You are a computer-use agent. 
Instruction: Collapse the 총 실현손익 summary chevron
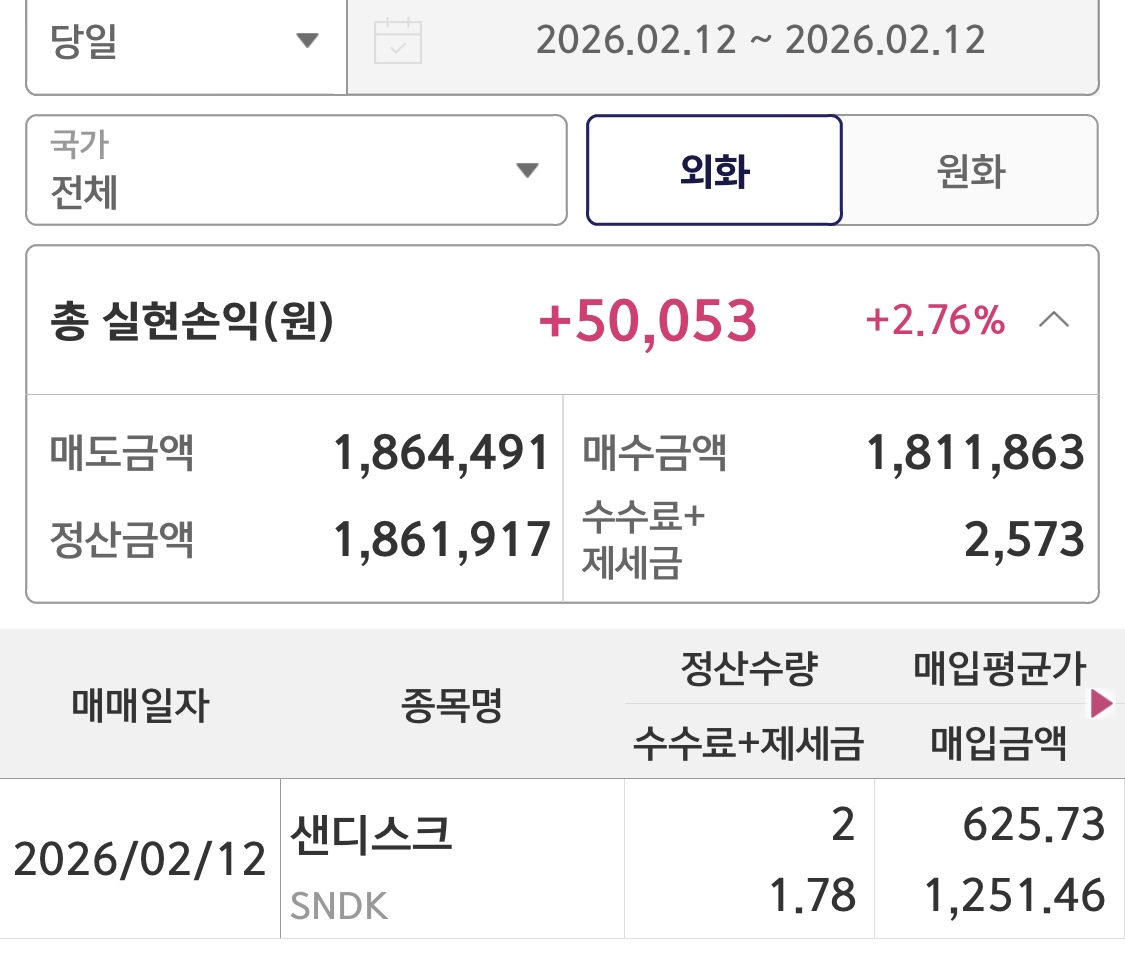tap(1055, 321)
